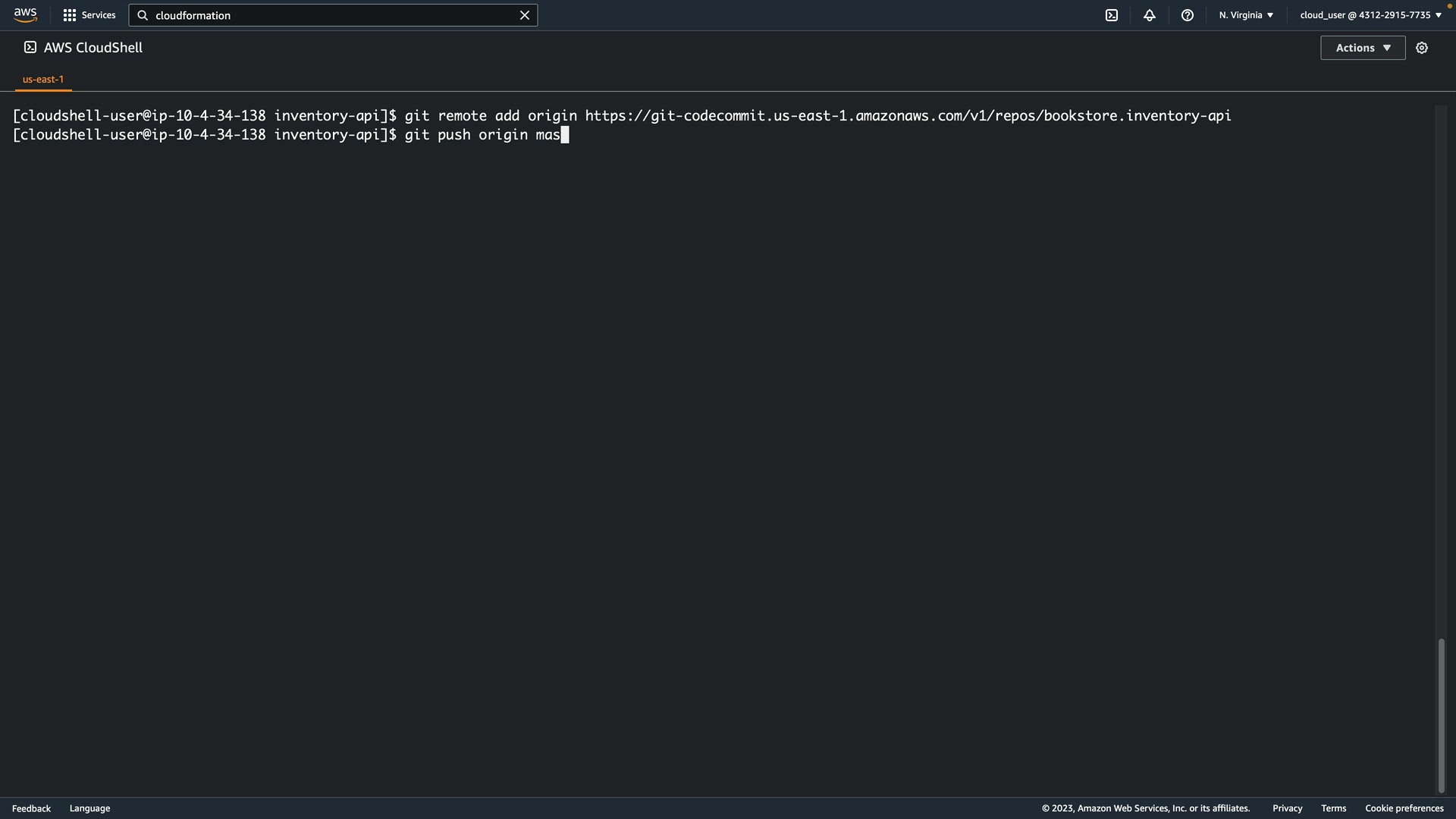
Task: Expand the N. Virginia region dropdown
Action: tap(1246, 15)
